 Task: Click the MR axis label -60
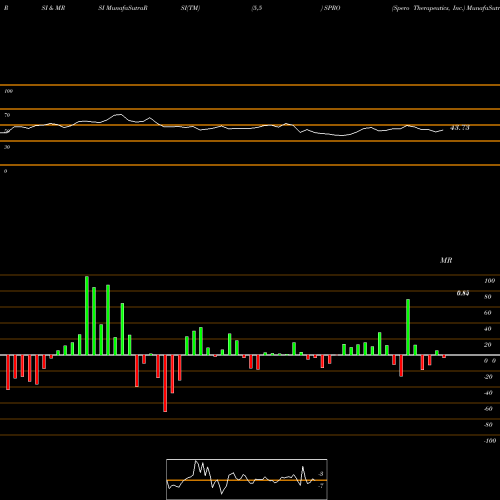coord(488,409)
